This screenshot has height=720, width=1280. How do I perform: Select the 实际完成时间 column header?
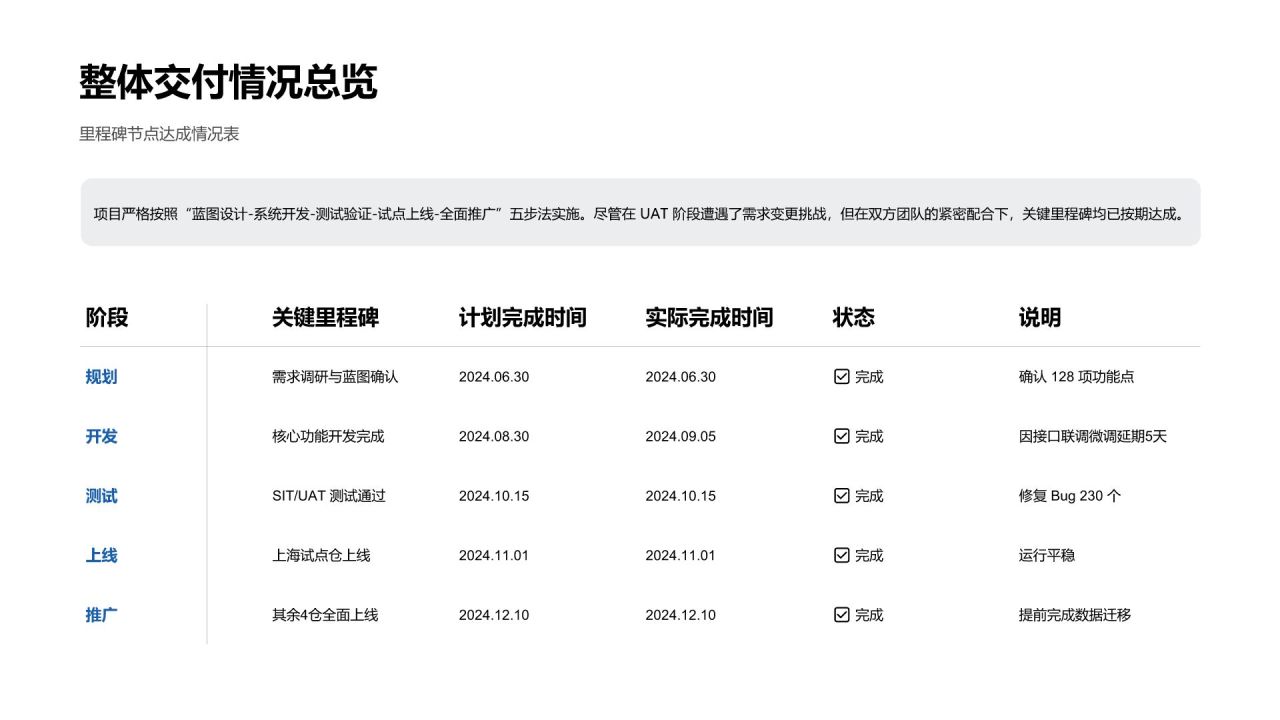click(x=709, y=318)
